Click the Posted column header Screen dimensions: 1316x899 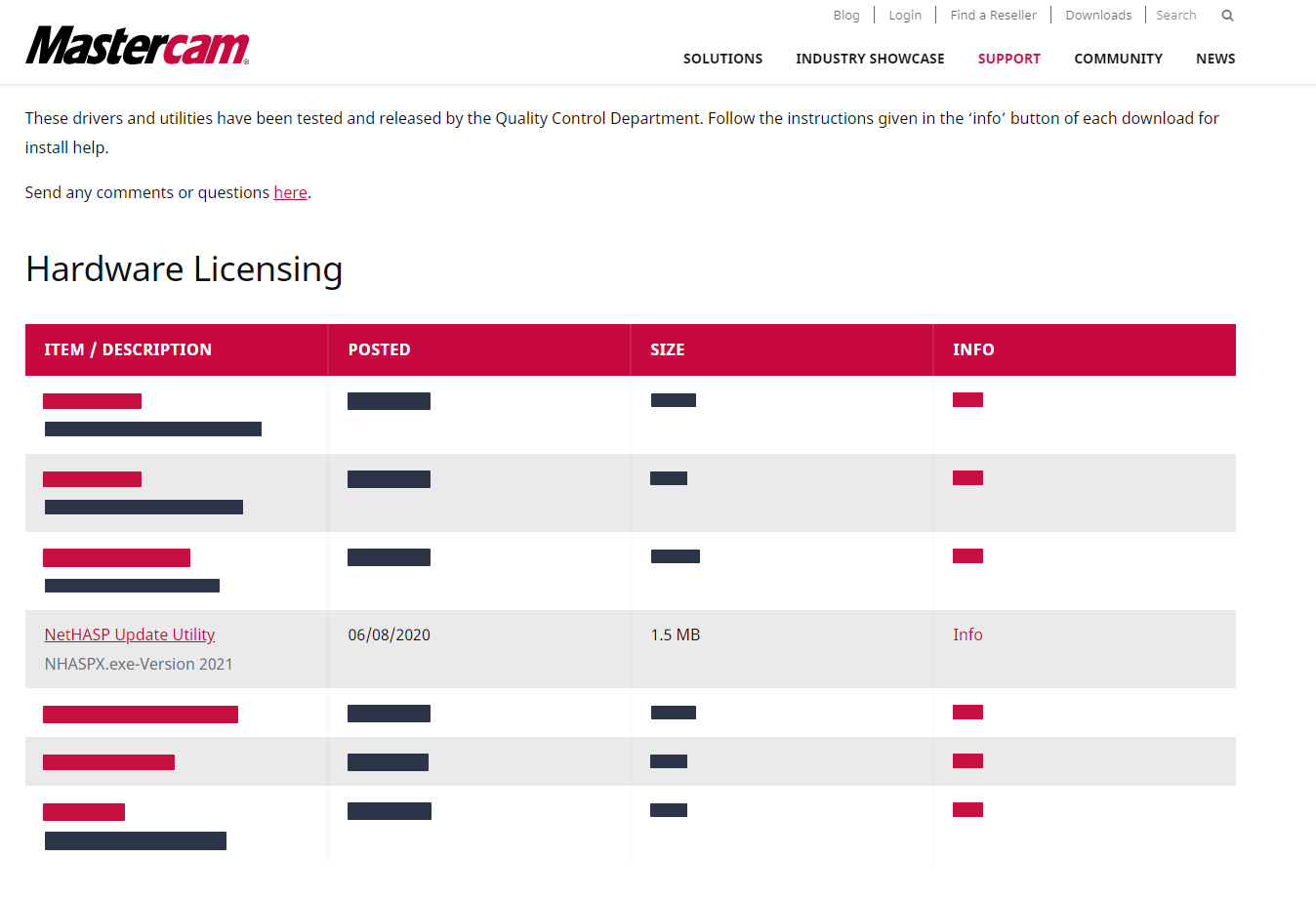point(479,349)
